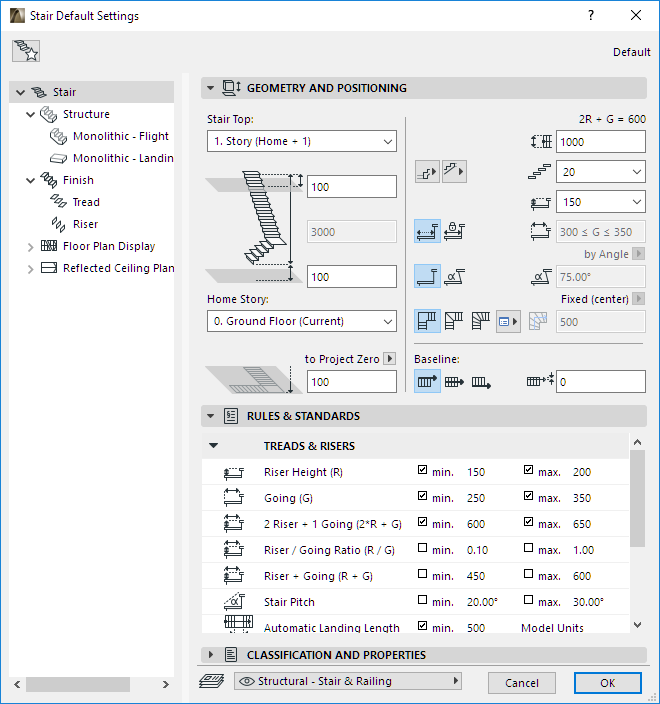This screenshot has height=704, width=660.
Task: Expand Floor Plan Display tree node
Action: (30, 247)
